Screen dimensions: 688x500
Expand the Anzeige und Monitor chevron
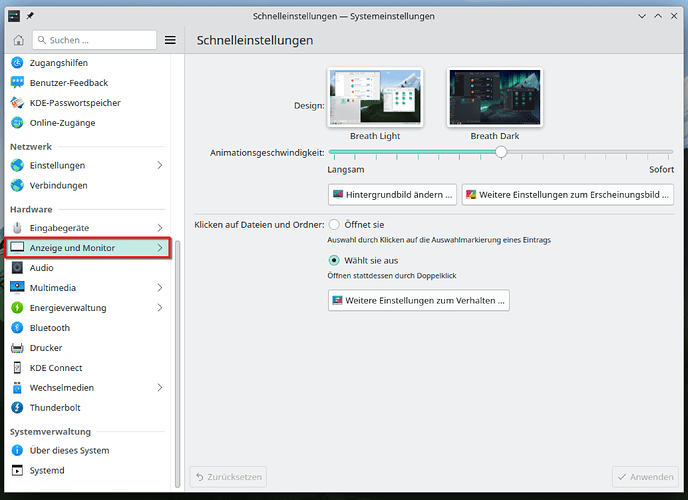[x=160, y=248]
